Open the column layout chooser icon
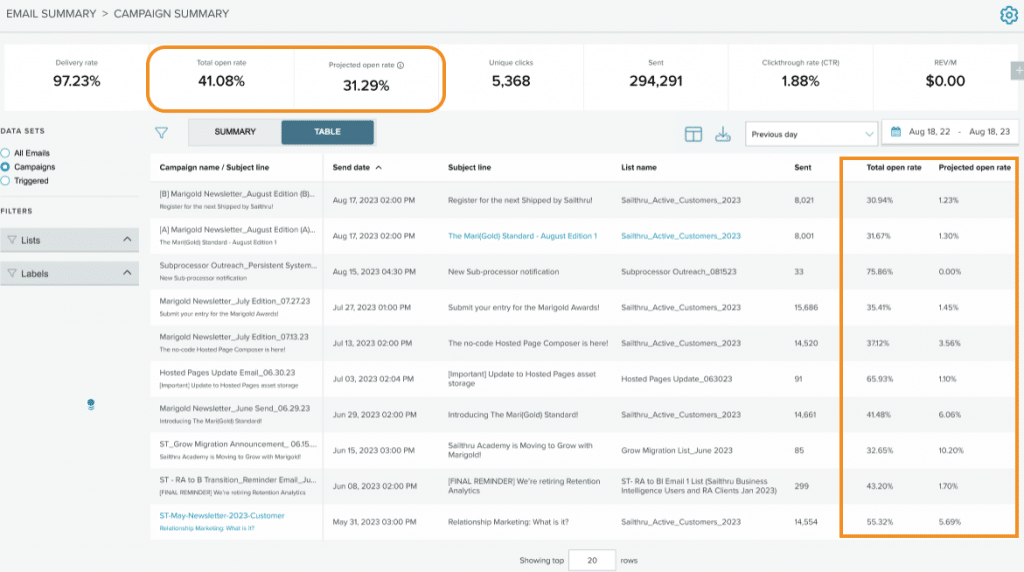This screenshot has width=1024, height=572. click(693, 134)
